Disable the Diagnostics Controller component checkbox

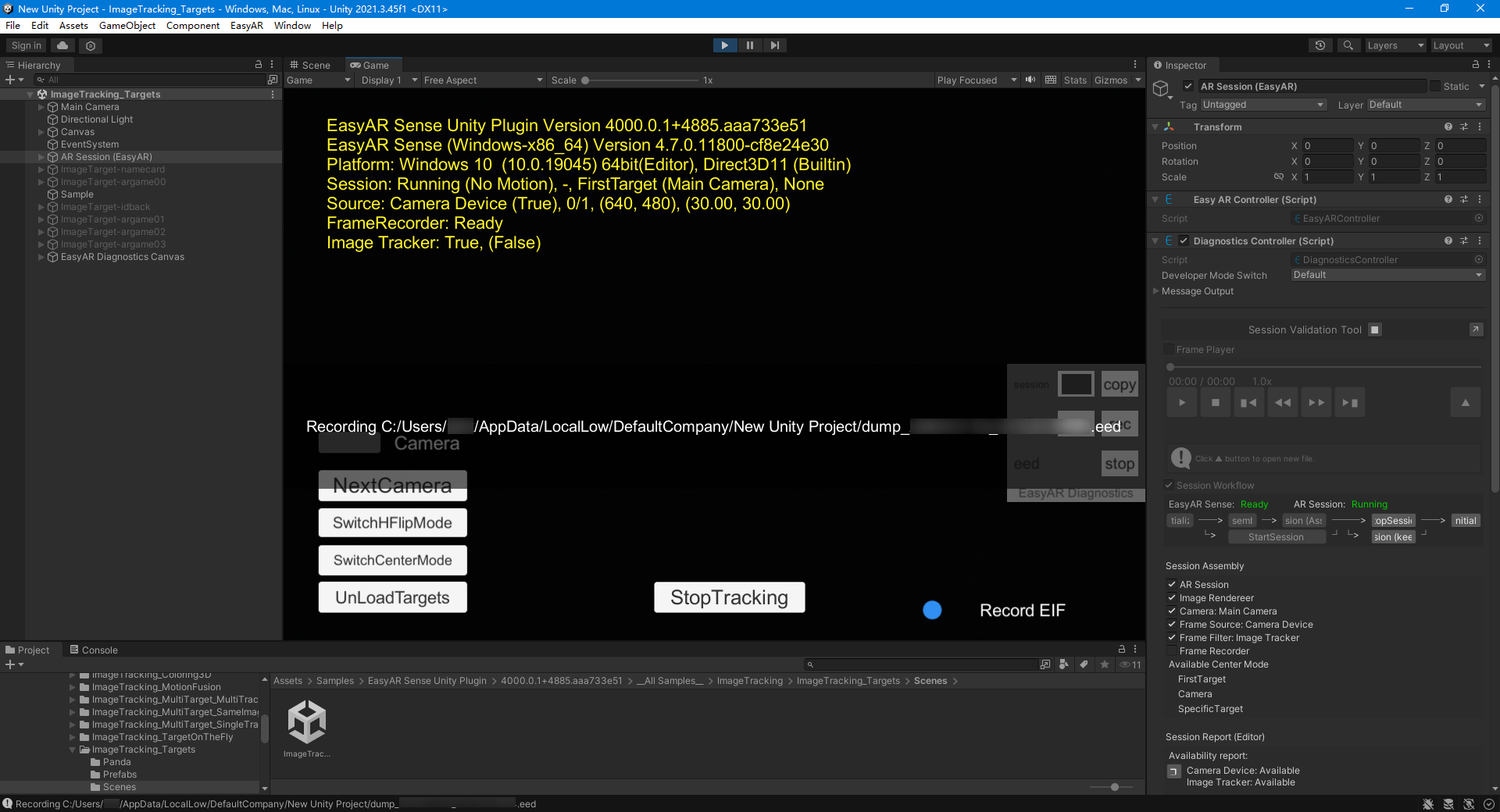[x=1182, y=240]
